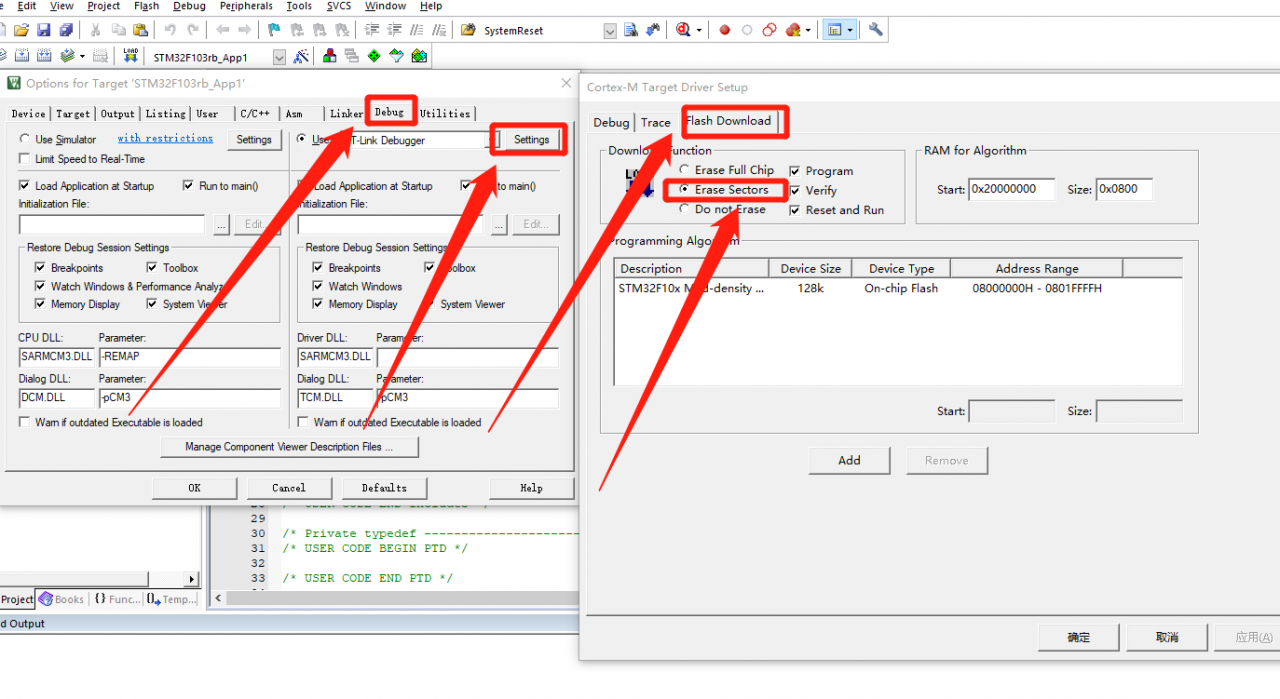Follow the 'with restrictions' link
The height and width of the screenshot is (699, 1280).
pos(165,139)
